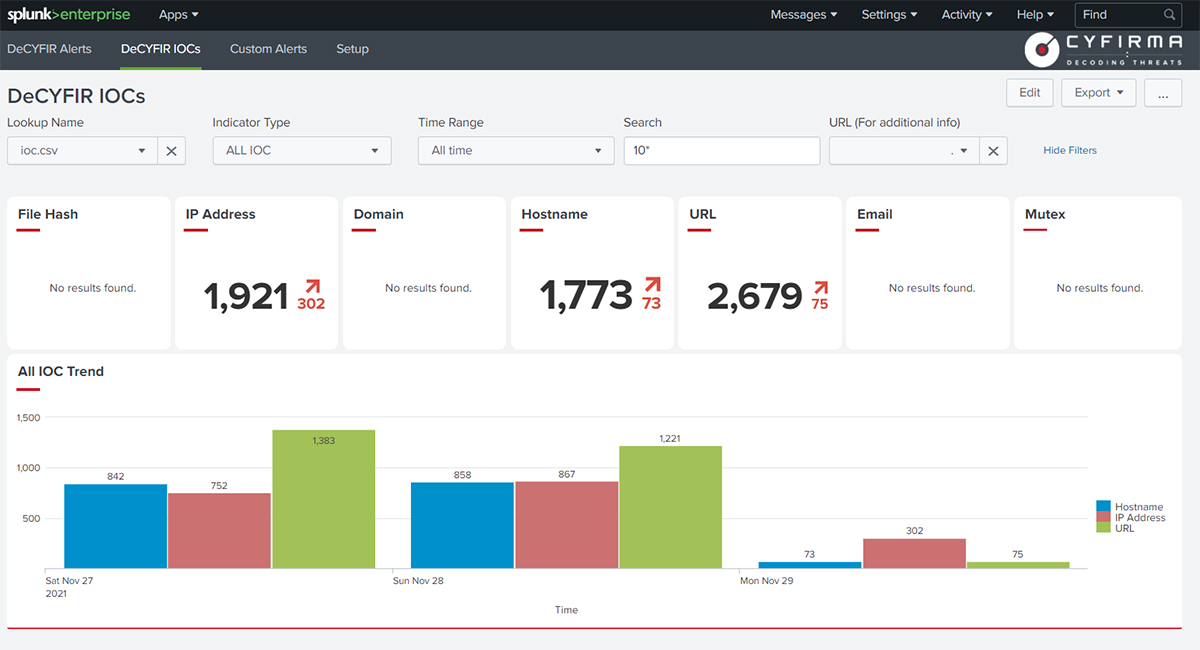Screen dimensions: 1200x650
Task: Click the File Hash panel title
Action: click(48, 214)
